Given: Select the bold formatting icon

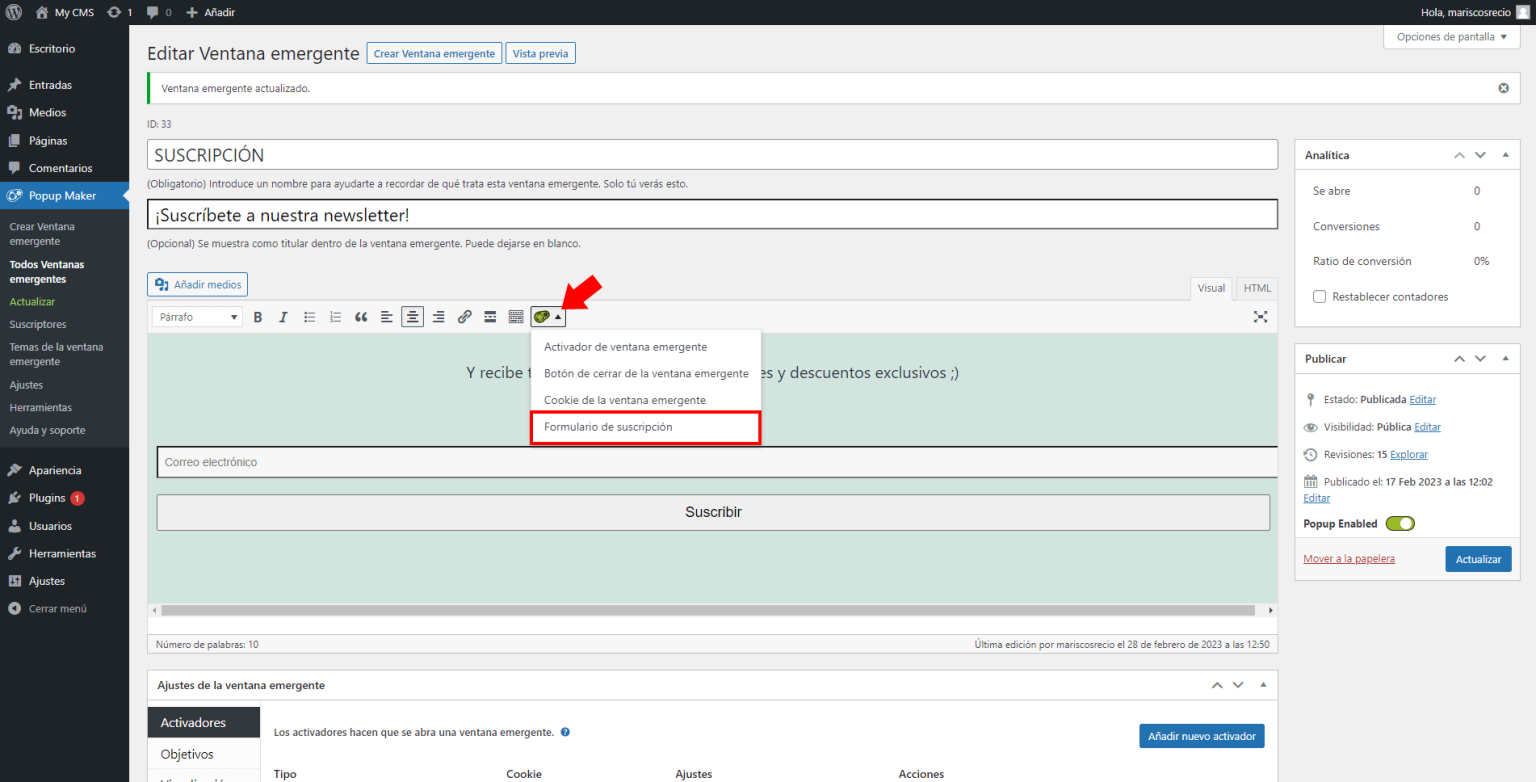Looking at the screenshot, I should tap(258, 317).
